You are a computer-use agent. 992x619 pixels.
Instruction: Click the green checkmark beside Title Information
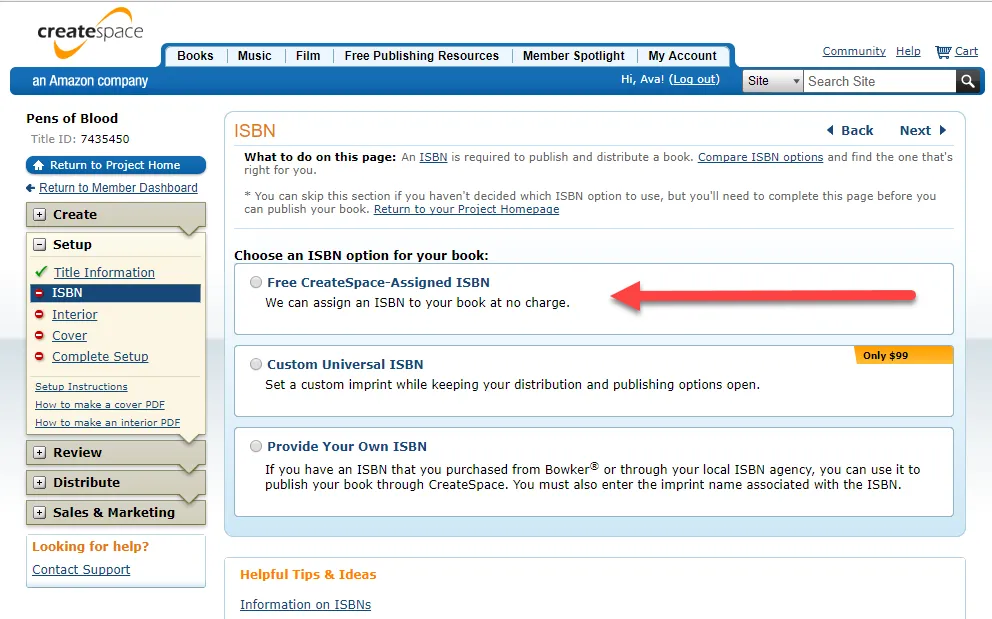pos(41,272)
